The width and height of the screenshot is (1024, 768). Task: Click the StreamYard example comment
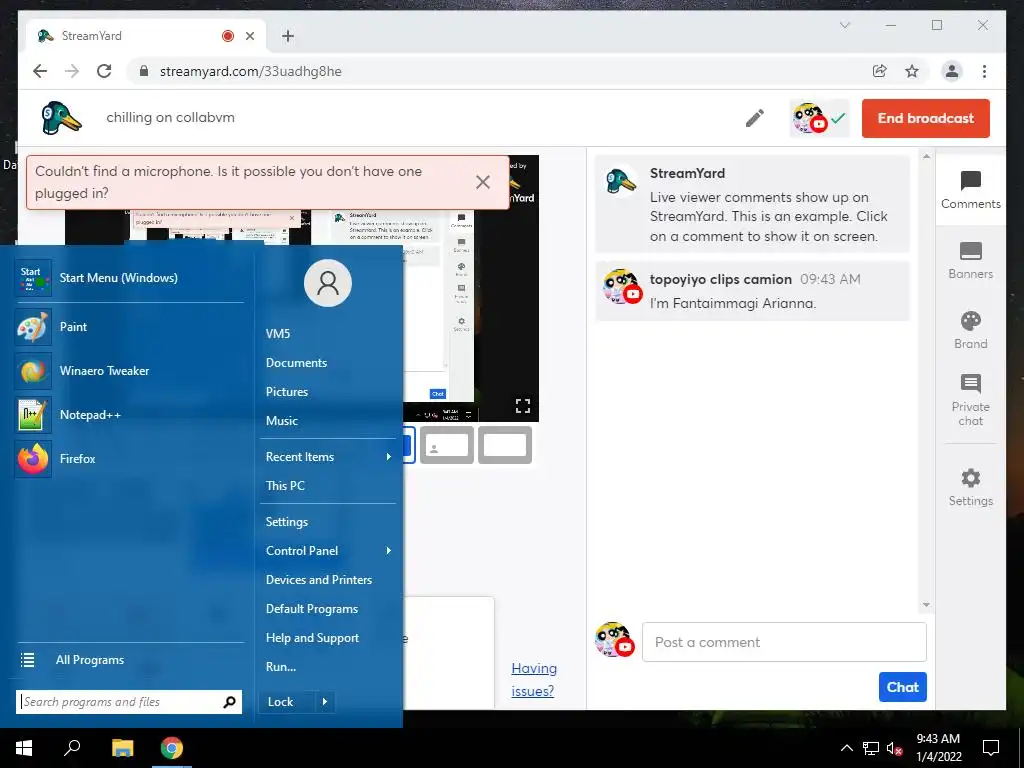[x=752, y=204]
